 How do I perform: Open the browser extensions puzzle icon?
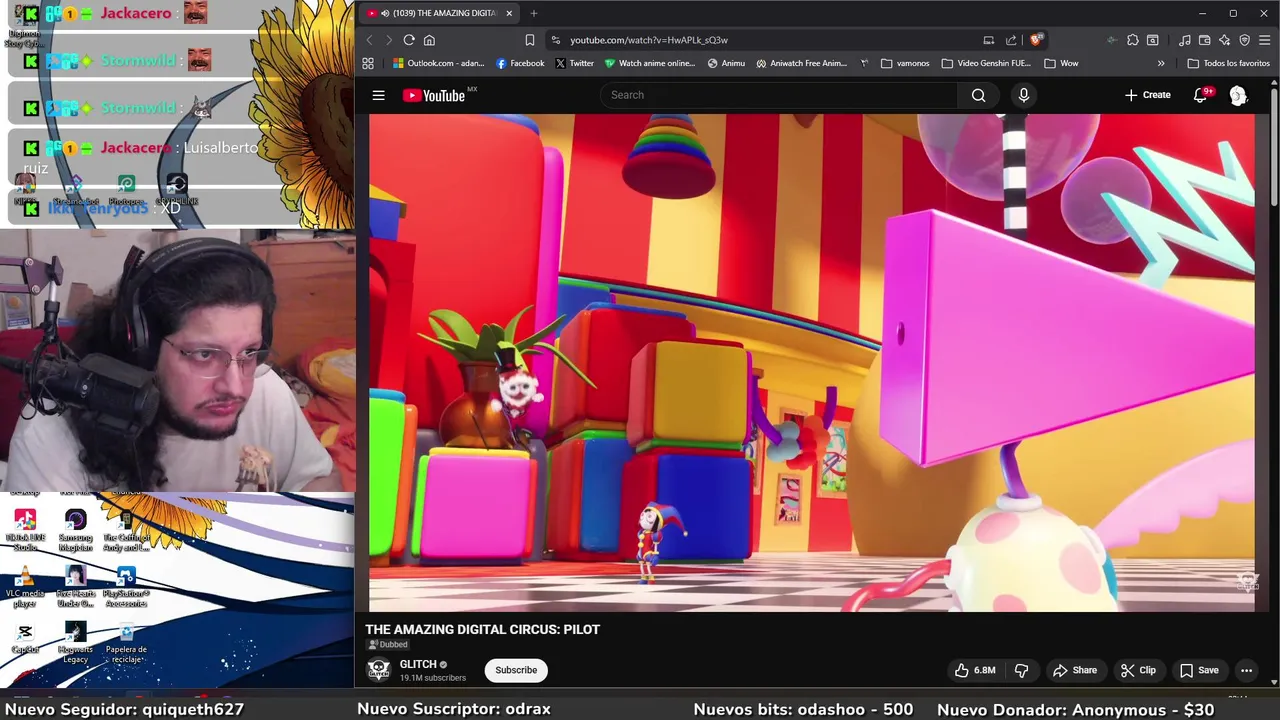pos(1132,40)
